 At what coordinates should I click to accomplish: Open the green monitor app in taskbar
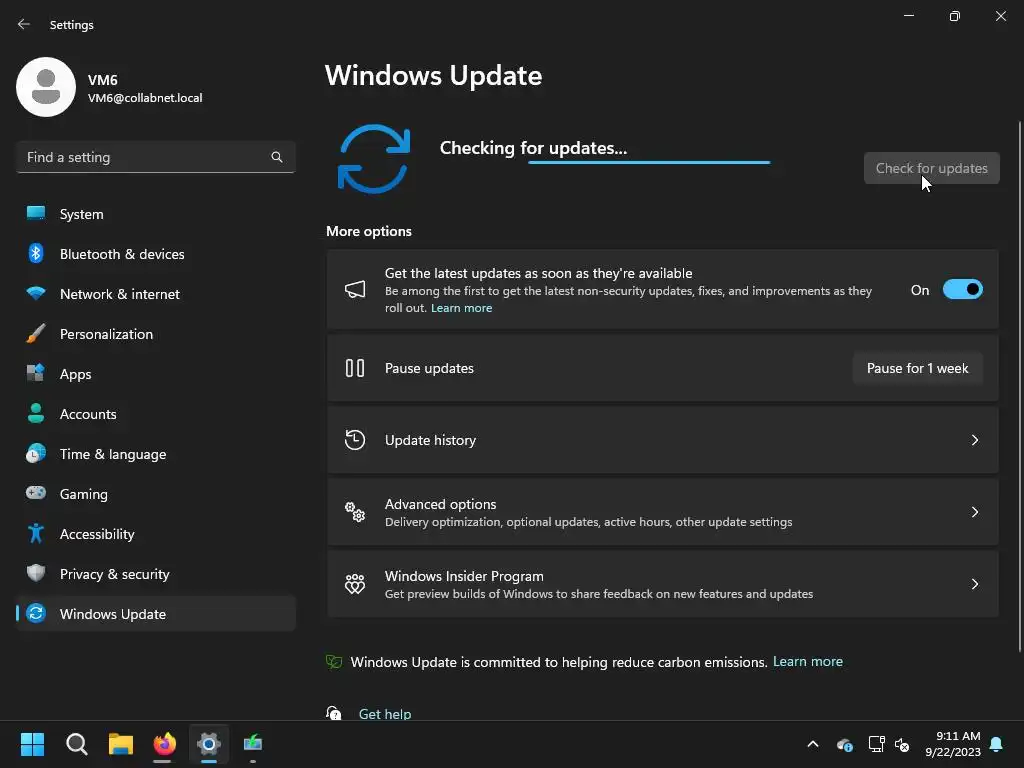click(253, 744)
